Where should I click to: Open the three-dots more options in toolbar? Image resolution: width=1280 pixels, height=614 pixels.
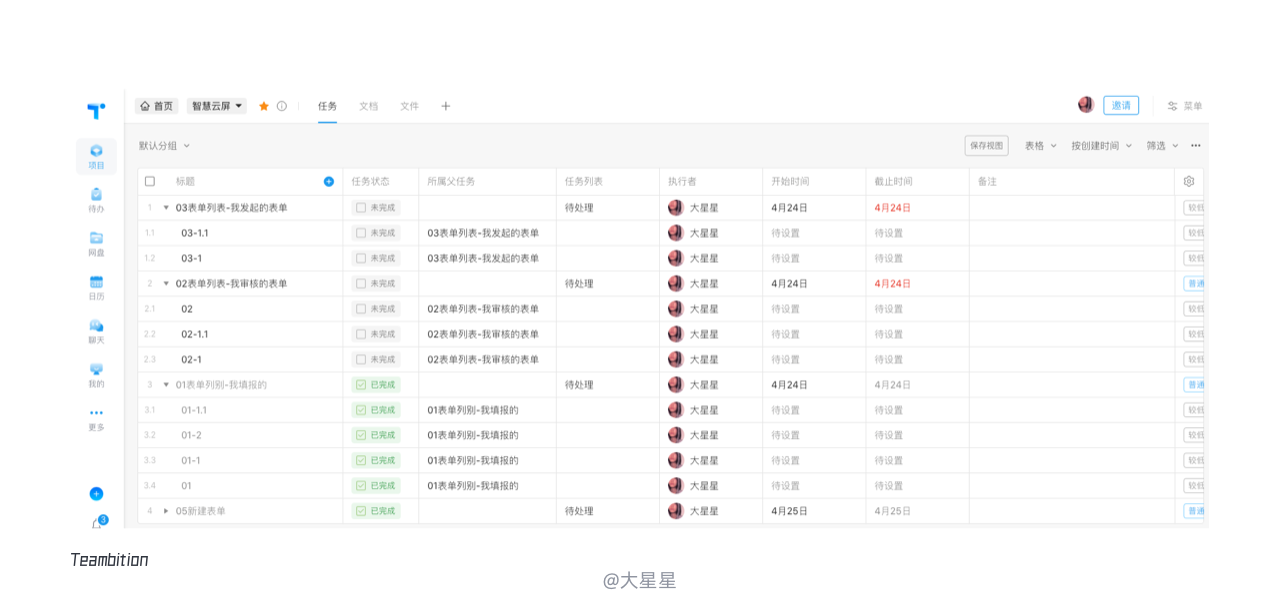click(x=1196, y=145)
